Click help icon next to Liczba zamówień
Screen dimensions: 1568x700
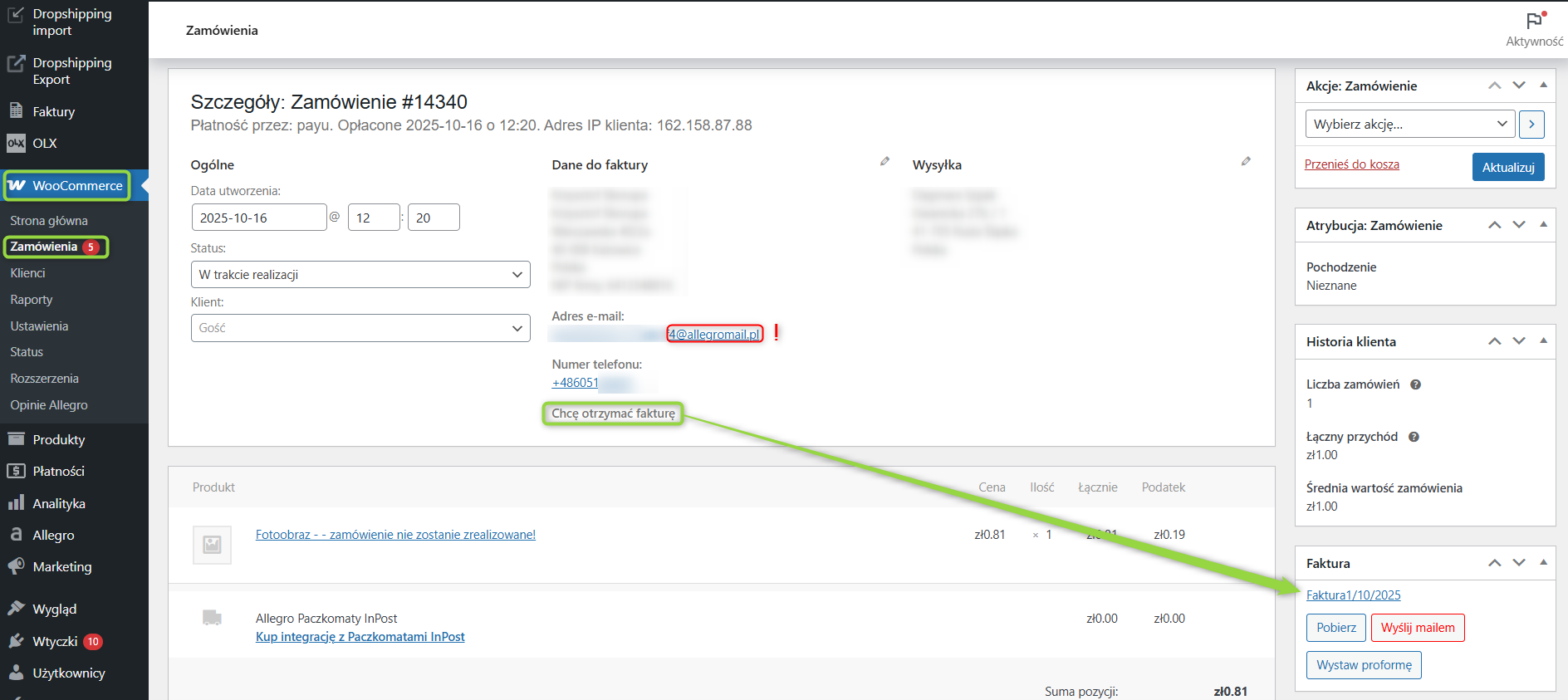point(1416,384)
